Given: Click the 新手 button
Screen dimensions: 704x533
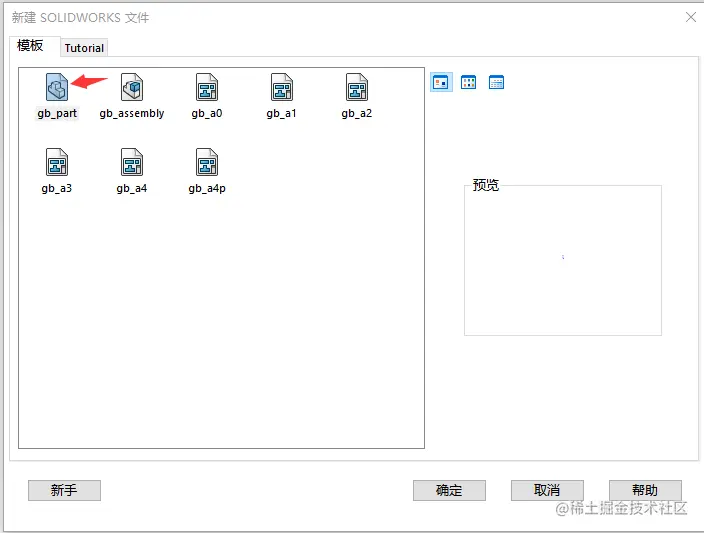Looking at the screenshot, I should coord(64,490).
